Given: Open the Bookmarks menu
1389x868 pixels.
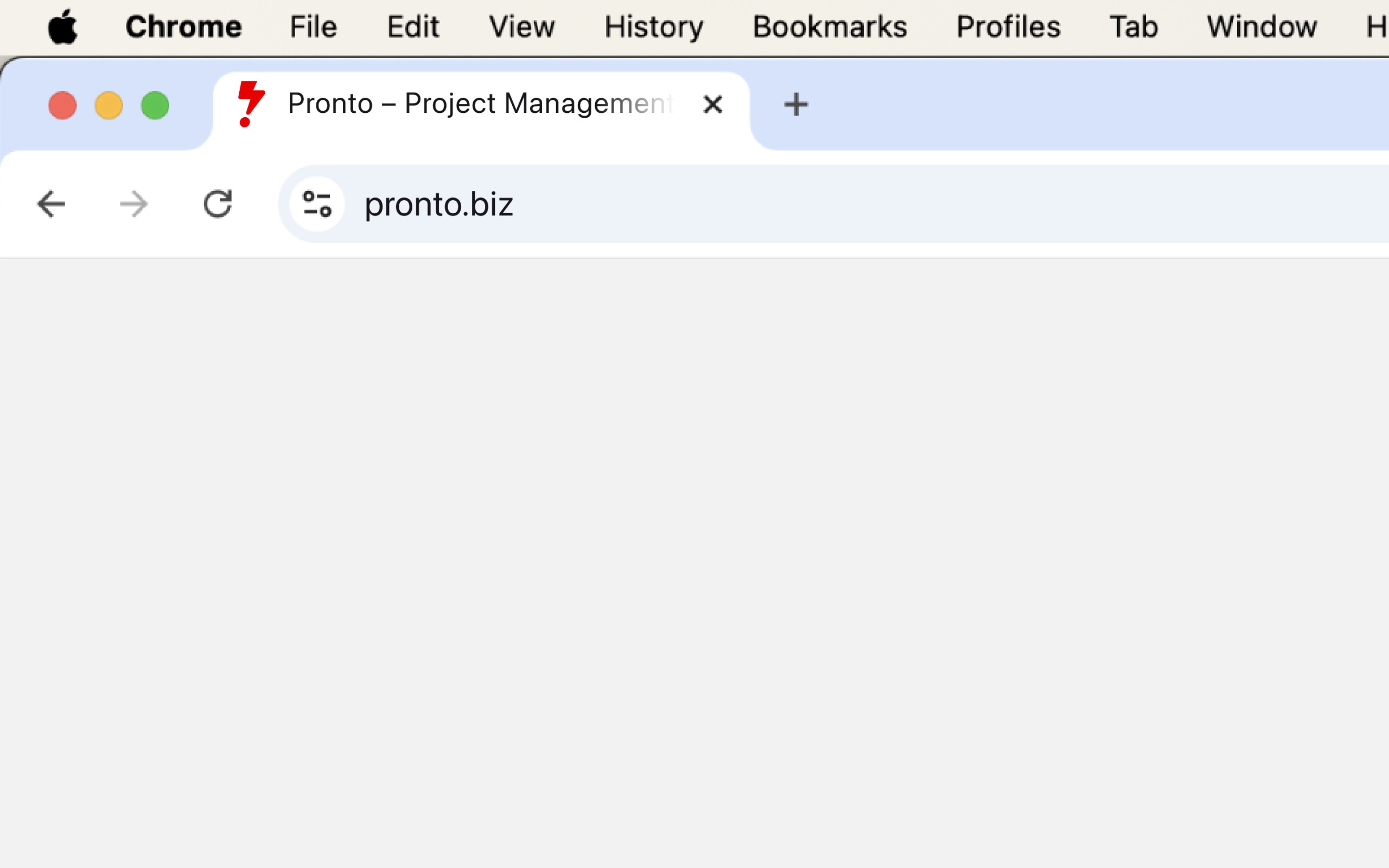Looking at the screenshot, I should coord(830,27).
